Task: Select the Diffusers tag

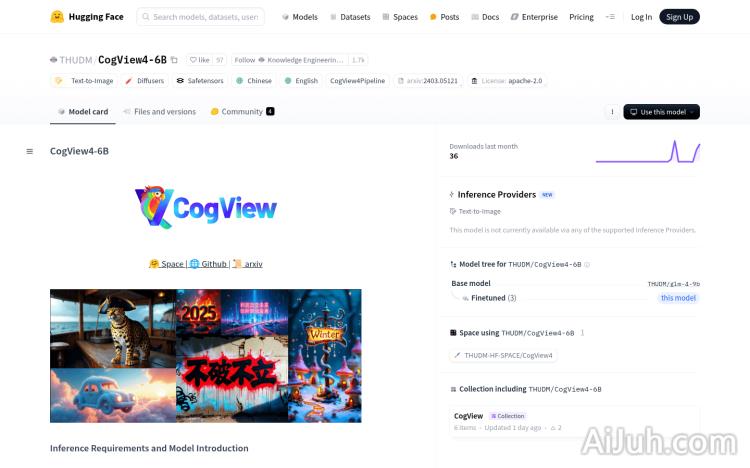Action: point(144,81)
